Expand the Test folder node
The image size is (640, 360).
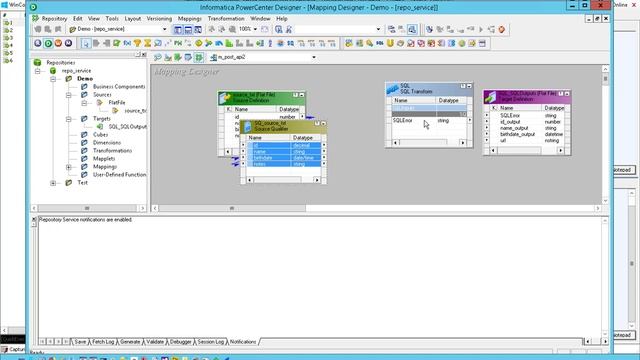[x=53, y=183]
